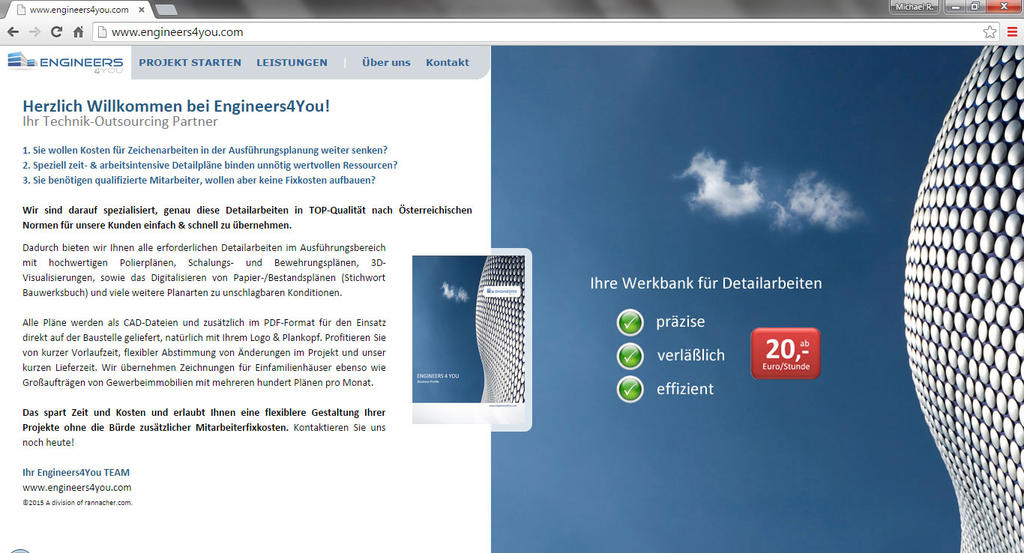Open the LEISTUNGEN menu item
Image resolution: width=1024 pixels, height=553 pixels.
click(292, 63)
